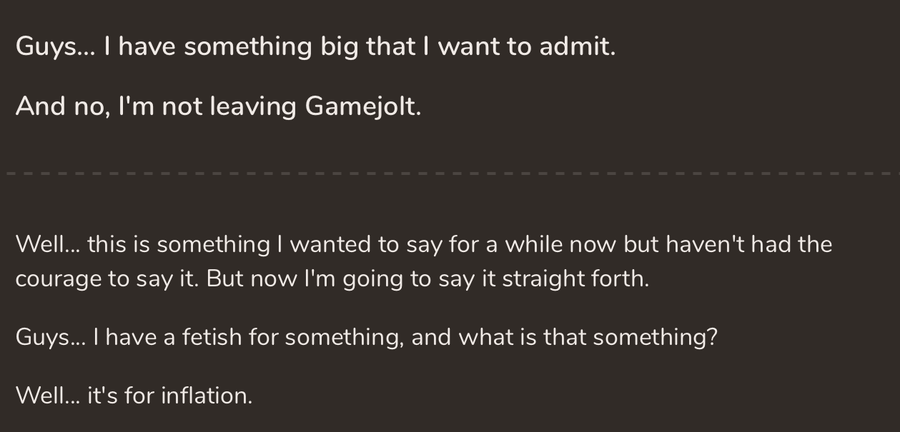Viewport: 900px width, 432px height.
Task: Click the line "And no, I'm not leaving"
Action: tap(218, 107)
